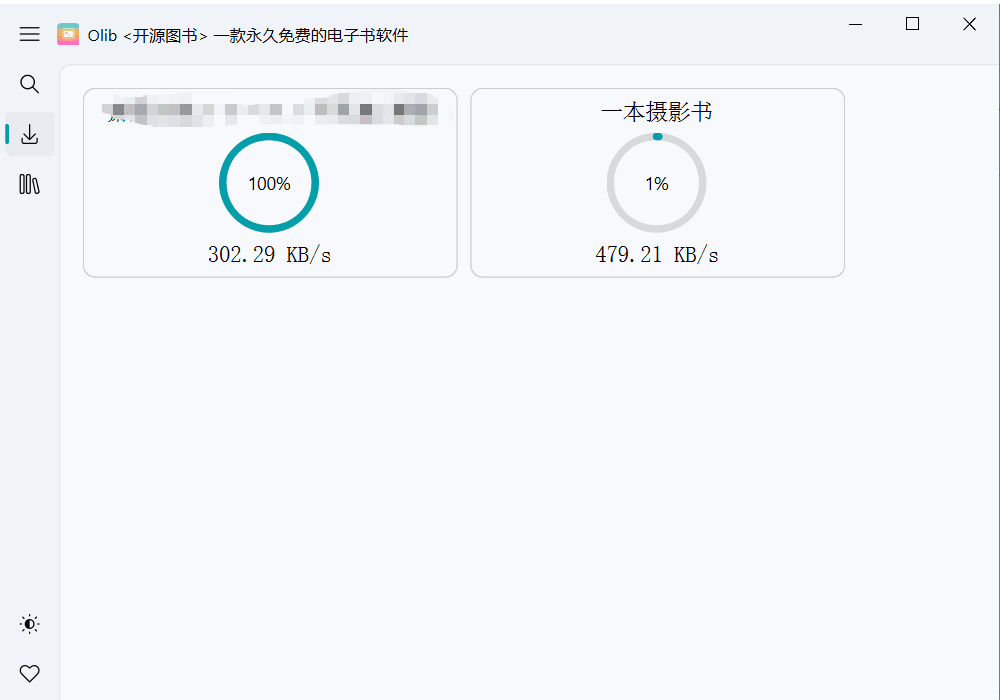Minimize the Olib window
Viewport: 1002px width, 700px height.
[855, 24]
